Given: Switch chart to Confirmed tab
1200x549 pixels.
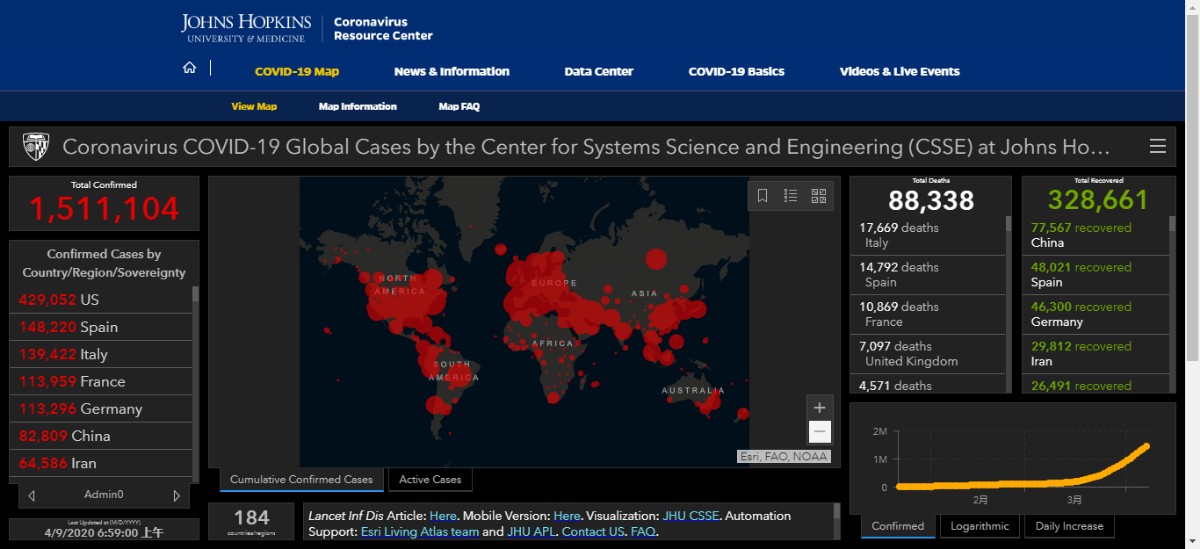Looking at the screenshot, I should point(898,526).
